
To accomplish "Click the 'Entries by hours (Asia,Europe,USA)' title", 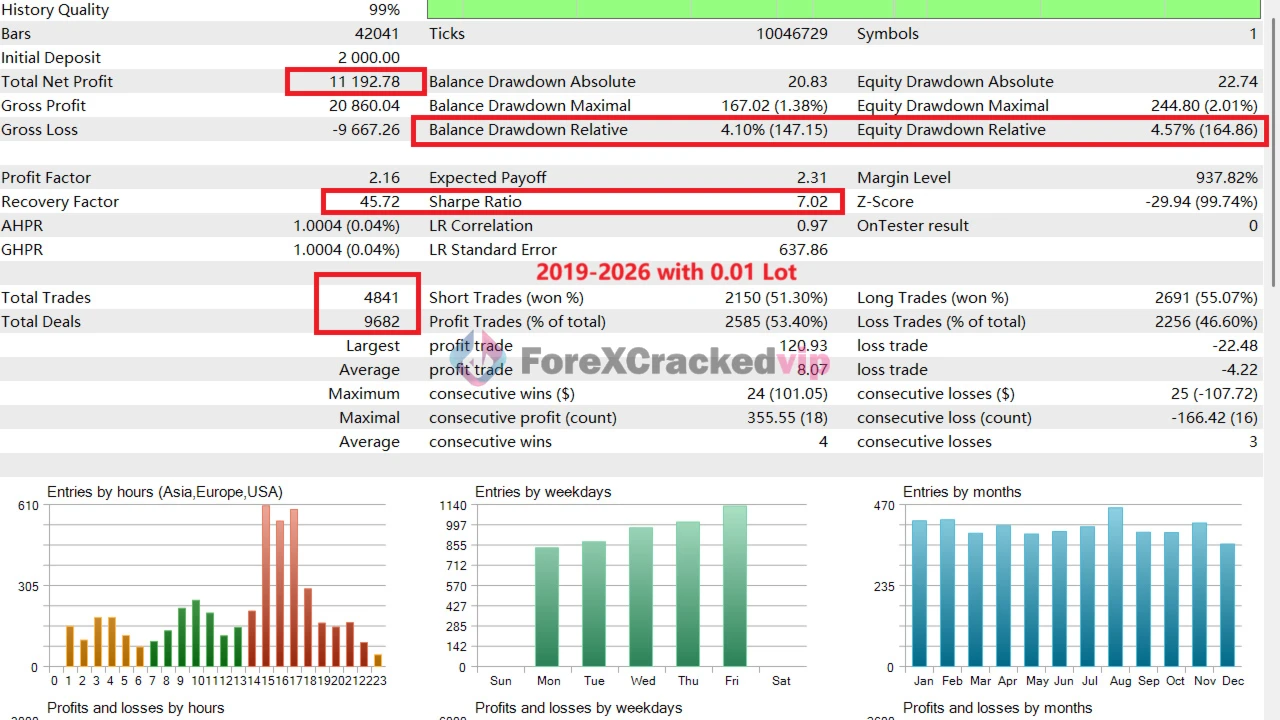I will coord(165,492).
